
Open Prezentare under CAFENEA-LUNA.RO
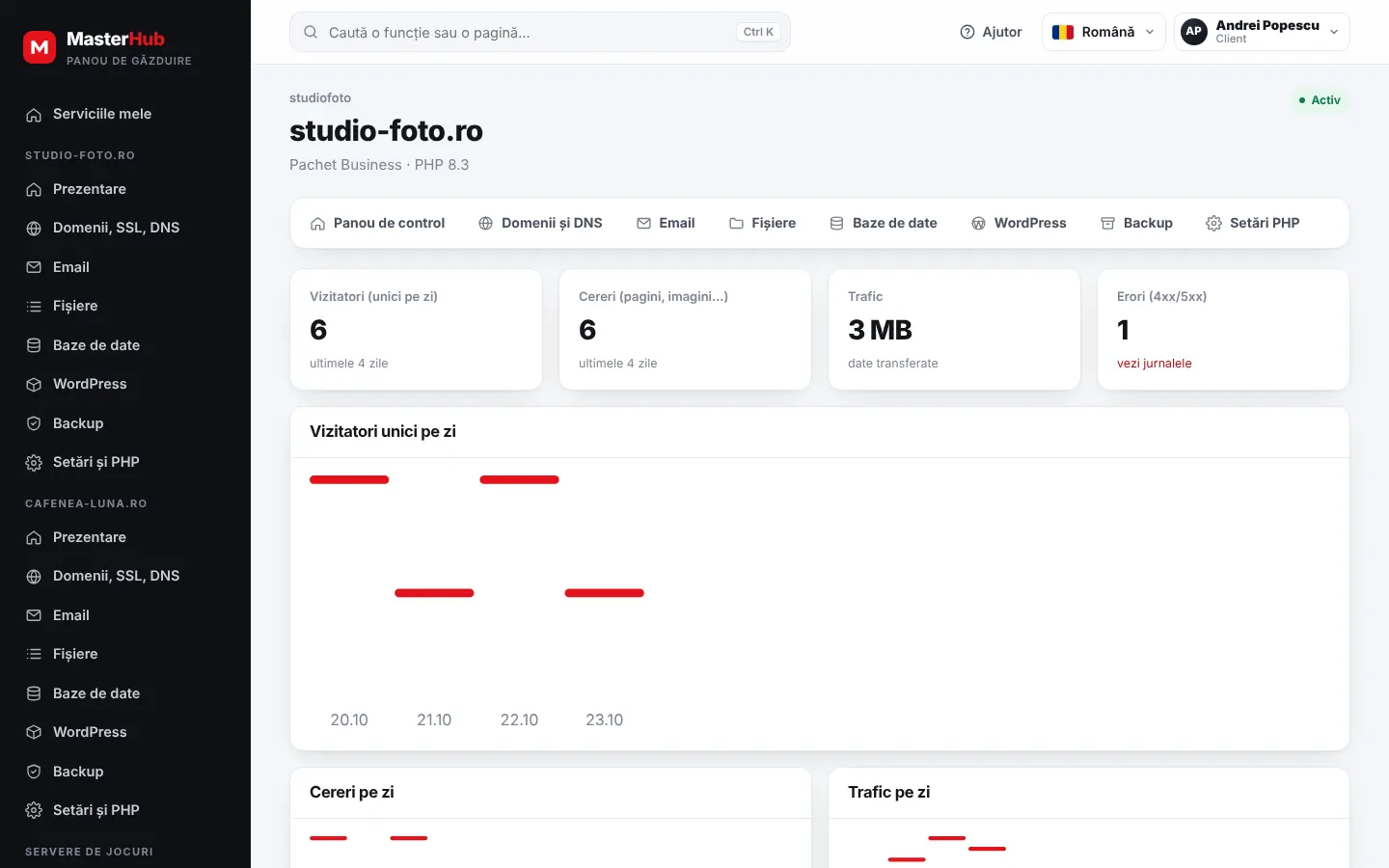pyautogui.click(x=125, y=537)
